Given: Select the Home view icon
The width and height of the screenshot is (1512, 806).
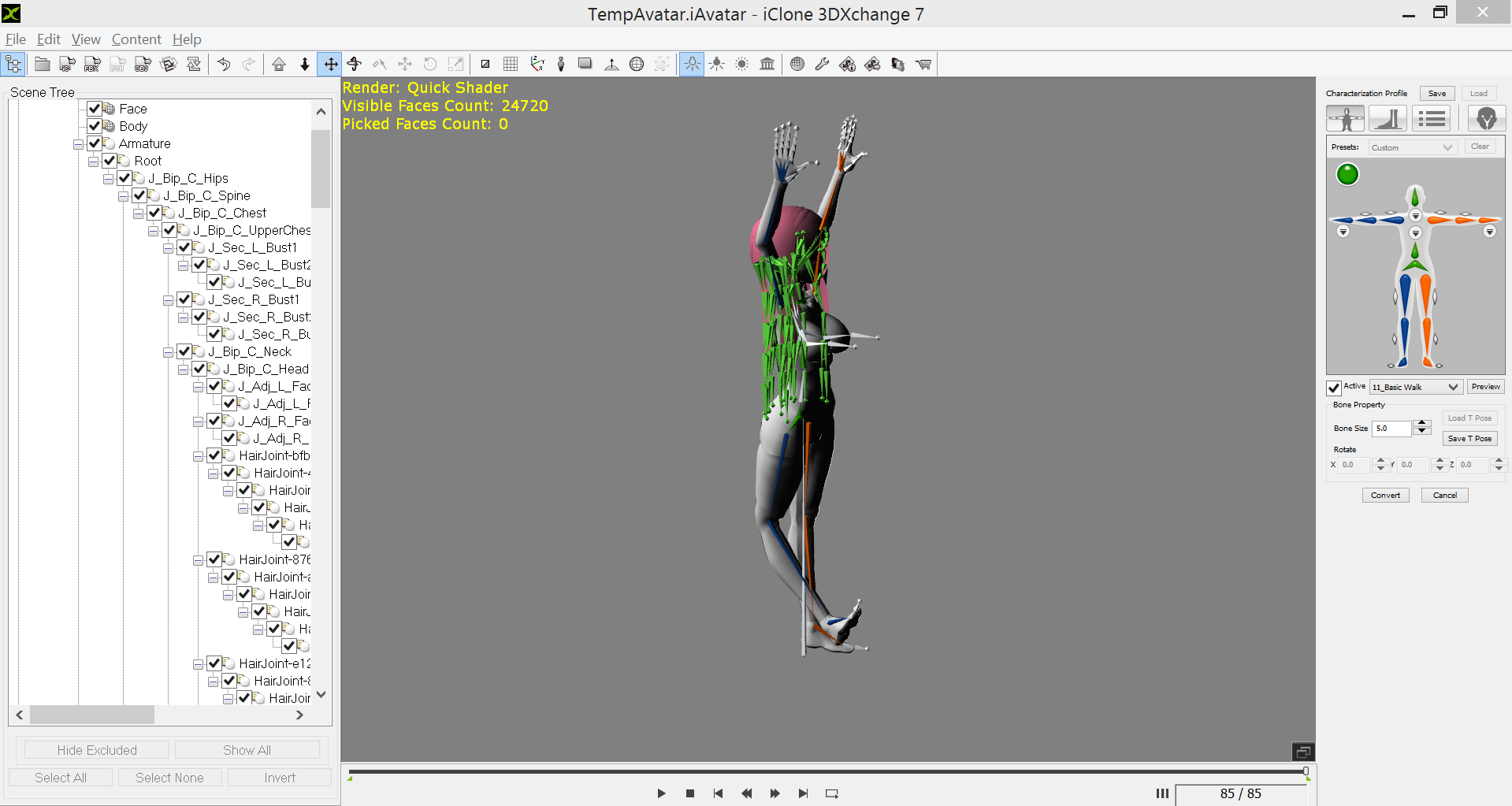Looking at the screenshot, I should tap(279, 65).
